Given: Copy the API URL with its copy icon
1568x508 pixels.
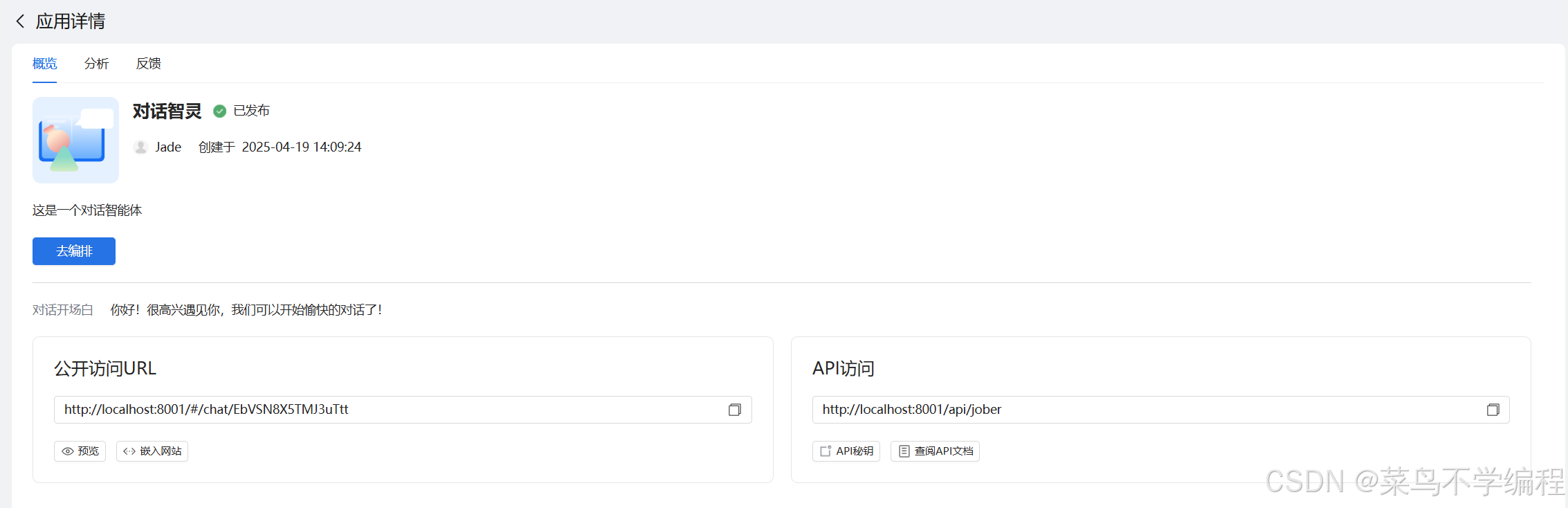Looking at the screenshot, I should [x=1493, y=410].
